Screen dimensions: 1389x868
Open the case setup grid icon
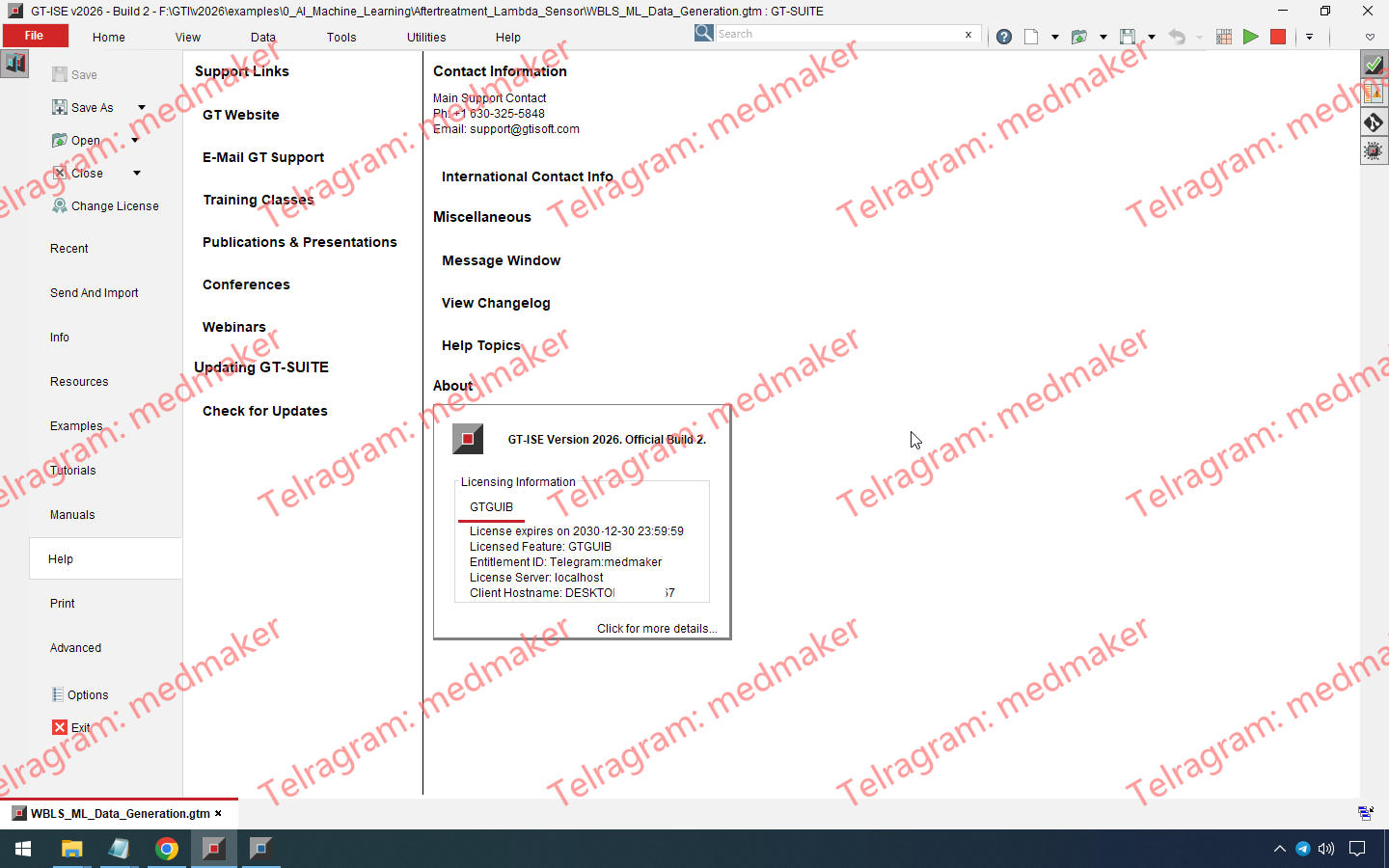click(1224, 37)
